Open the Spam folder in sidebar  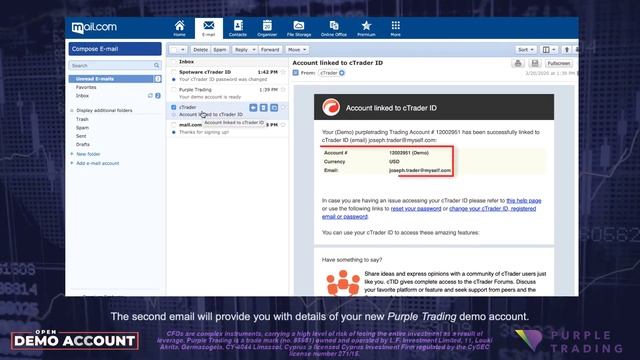pos(82,128)
